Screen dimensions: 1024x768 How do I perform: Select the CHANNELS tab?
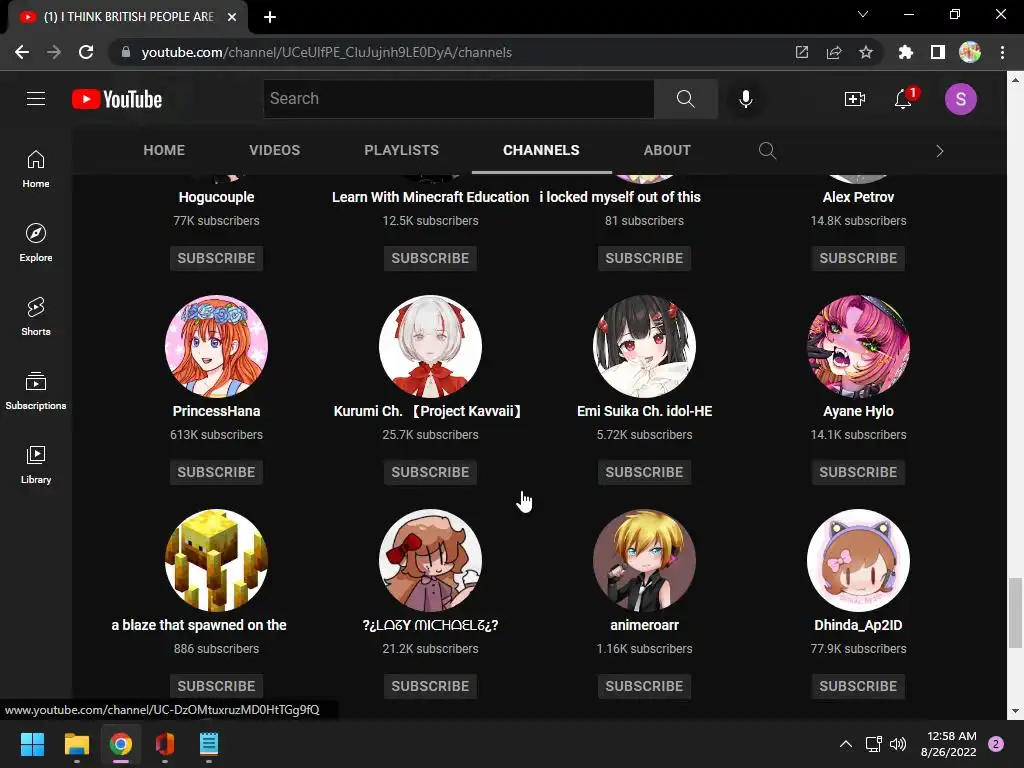pos(541,150)
